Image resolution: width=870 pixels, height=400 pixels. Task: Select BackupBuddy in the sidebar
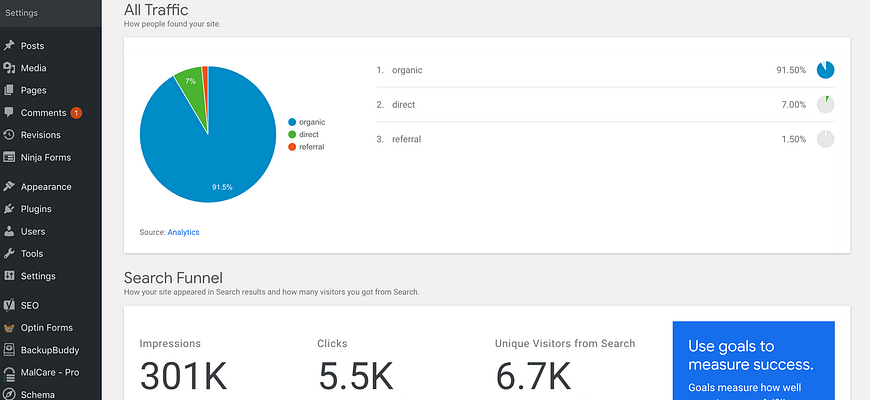click(x=50, y=350)
